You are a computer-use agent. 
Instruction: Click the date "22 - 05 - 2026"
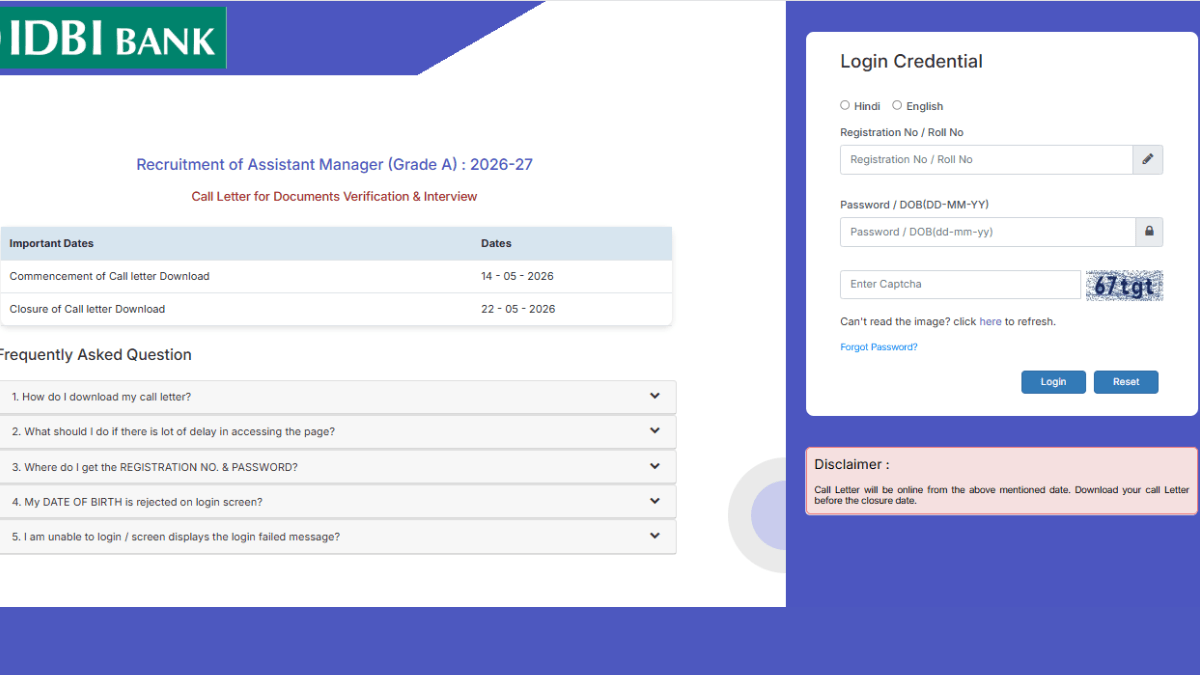[518, 309]
